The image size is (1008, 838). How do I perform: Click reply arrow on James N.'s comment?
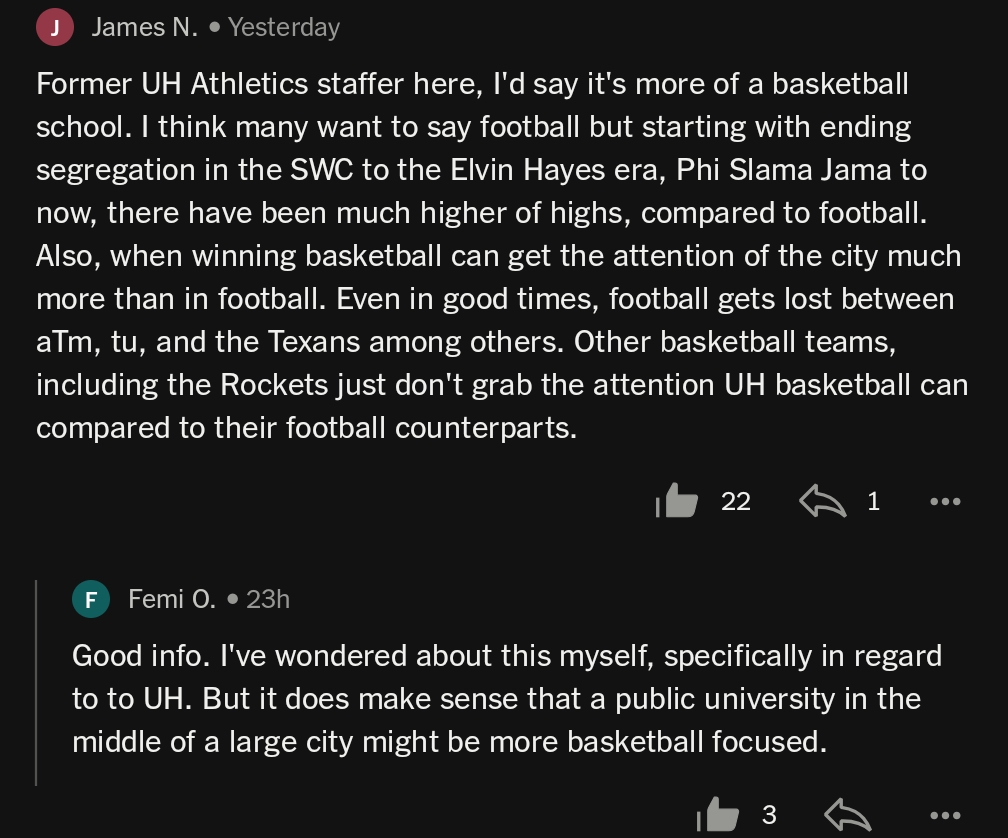[x=822, y=501]
